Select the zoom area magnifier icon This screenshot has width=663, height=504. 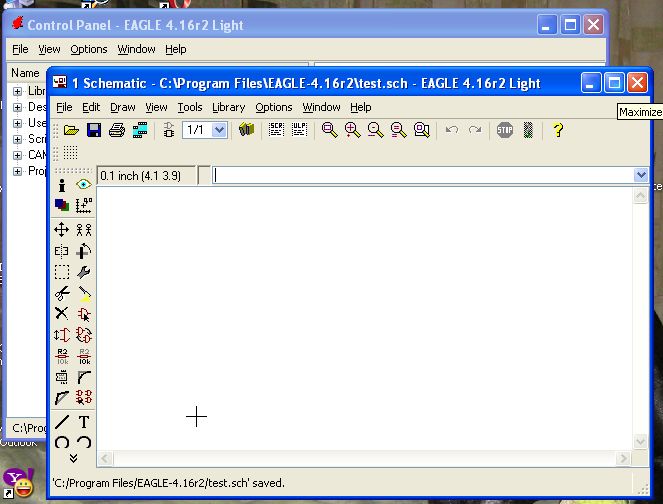pyautogui.click(x=422, y=130)
